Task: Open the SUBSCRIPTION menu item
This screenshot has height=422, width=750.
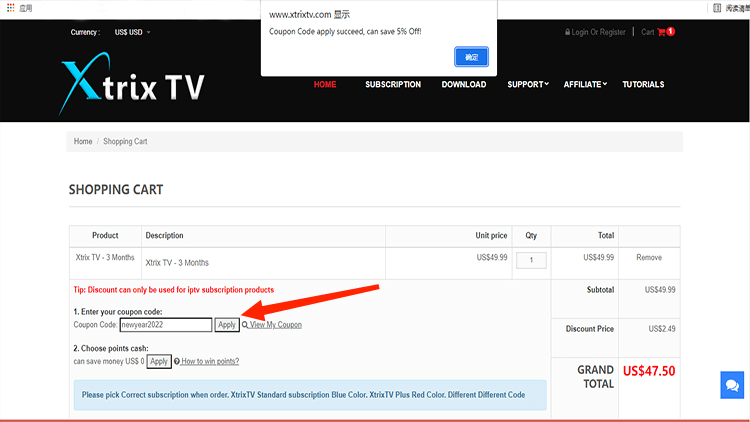Action: coord(393,84)
